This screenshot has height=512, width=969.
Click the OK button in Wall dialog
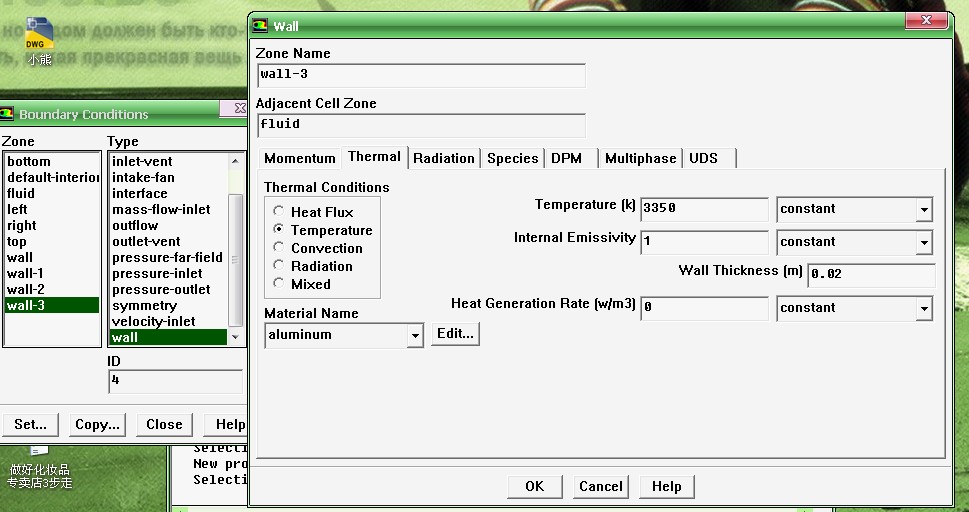[x=534, y=486]
